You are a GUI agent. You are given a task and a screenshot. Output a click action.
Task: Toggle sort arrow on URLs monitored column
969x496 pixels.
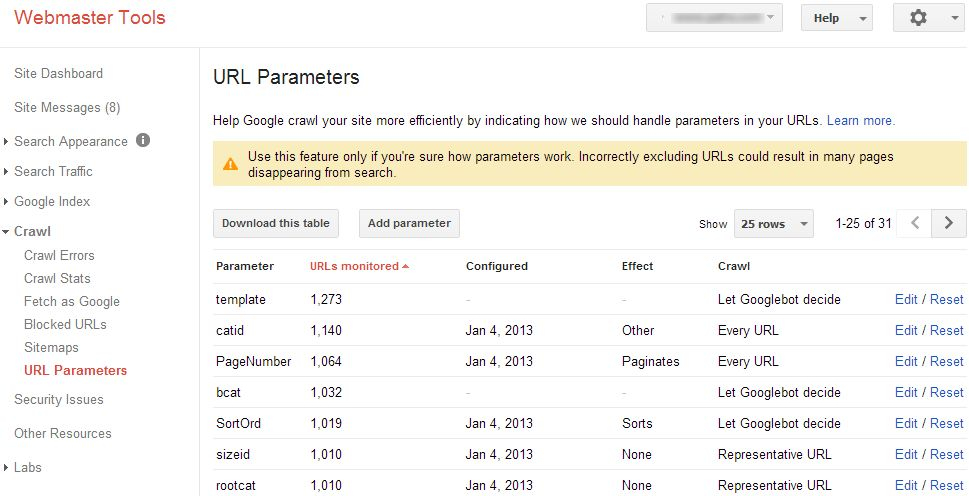click(x=406, y=266)
